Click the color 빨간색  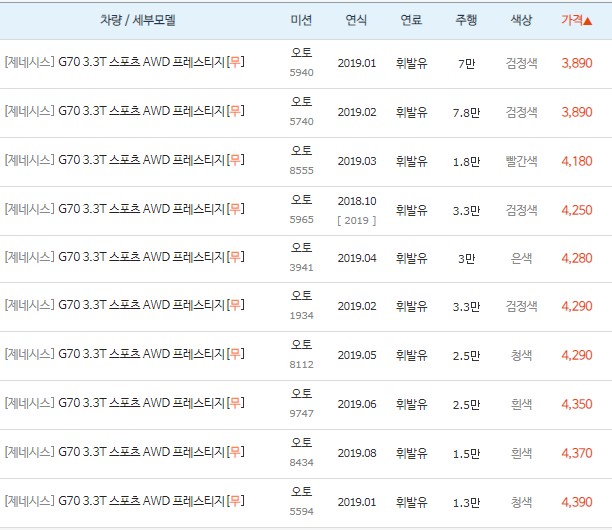(x=521, y=161)
